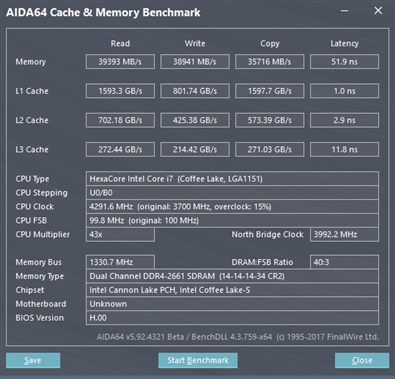
Task: Select the Memory Type description field
Action: pyautogui.click(x=232, y=276)
